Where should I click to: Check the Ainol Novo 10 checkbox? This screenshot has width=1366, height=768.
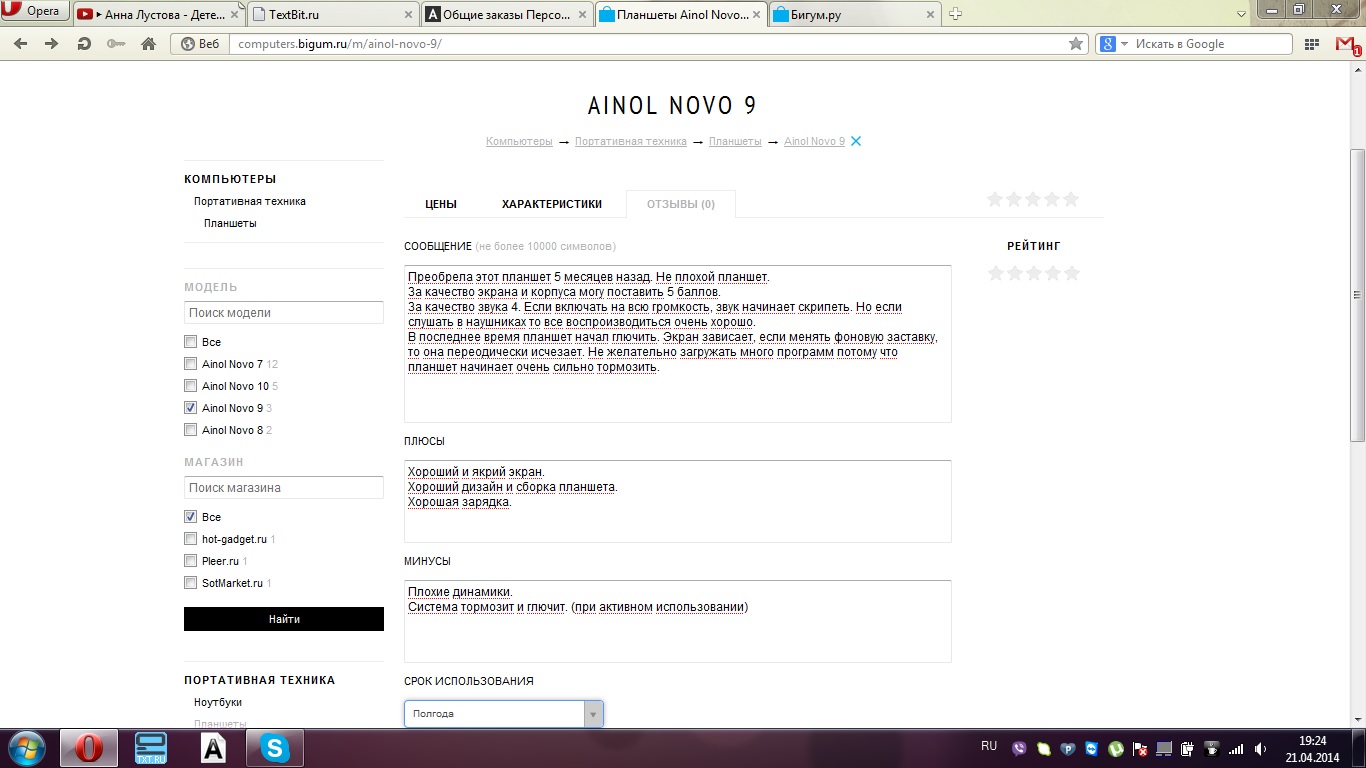(191, 386)
